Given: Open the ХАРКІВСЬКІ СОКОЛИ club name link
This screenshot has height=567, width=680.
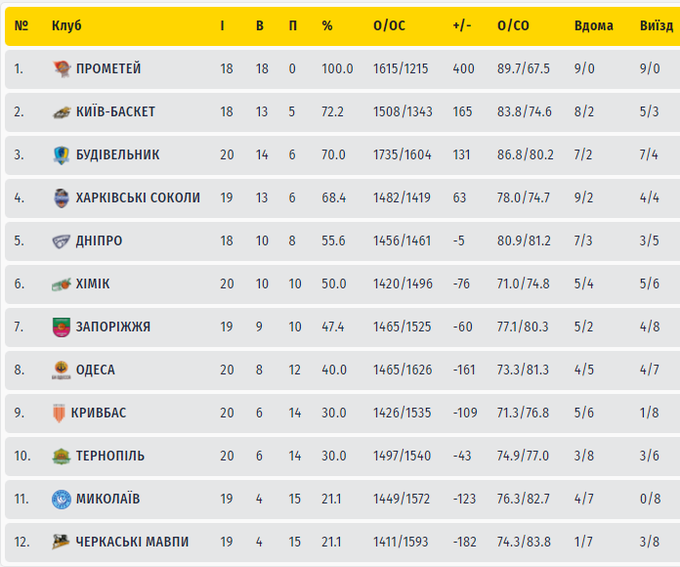Looking at the screenshot, I should [x=138, y=198].
